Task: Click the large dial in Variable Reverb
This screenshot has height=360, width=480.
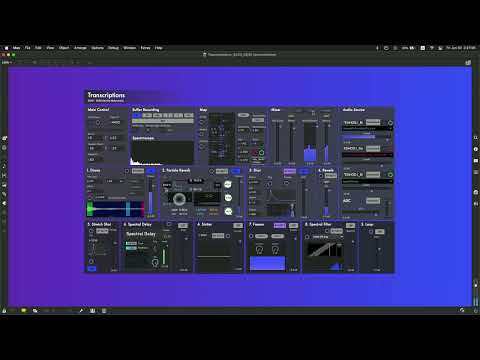Action: [x=179, y=199]
